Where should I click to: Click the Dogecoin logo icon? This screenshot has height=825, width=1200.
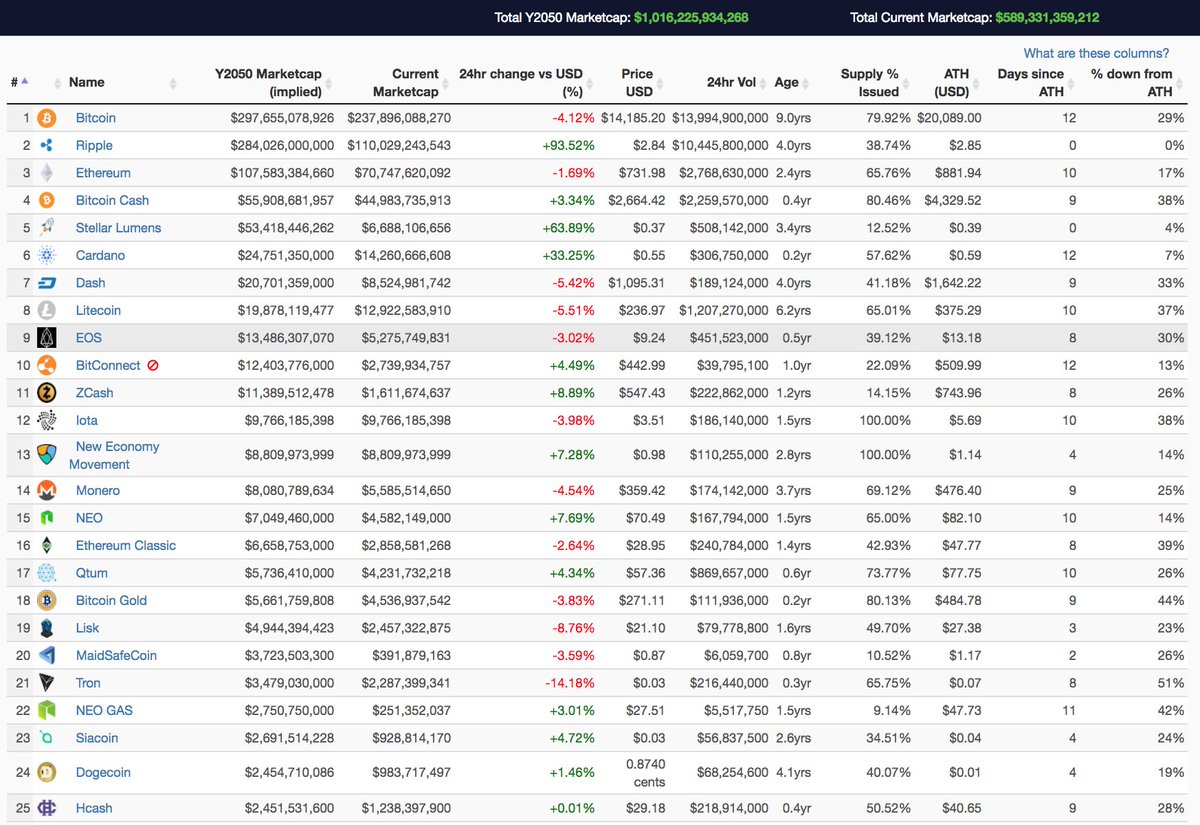coord(47,772)
